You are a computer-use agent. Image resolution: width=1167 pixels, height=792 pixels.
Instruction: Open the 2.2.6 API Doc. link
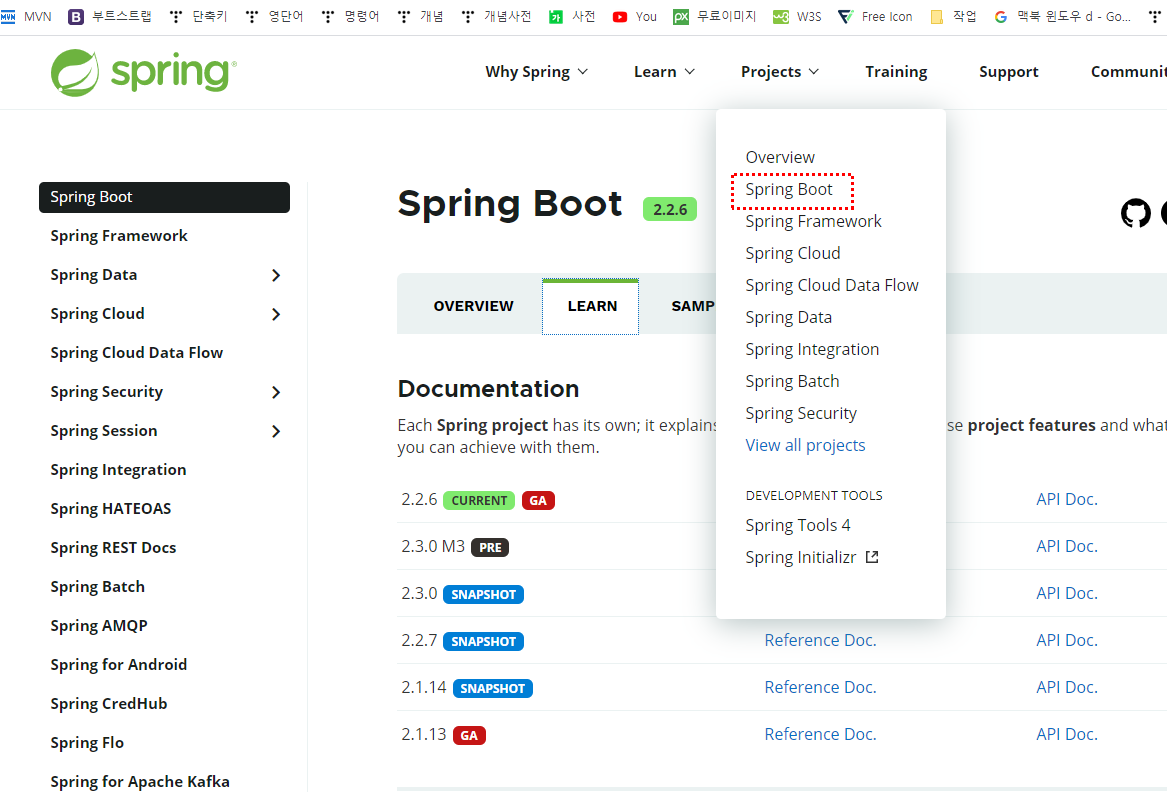point(1067,499)
